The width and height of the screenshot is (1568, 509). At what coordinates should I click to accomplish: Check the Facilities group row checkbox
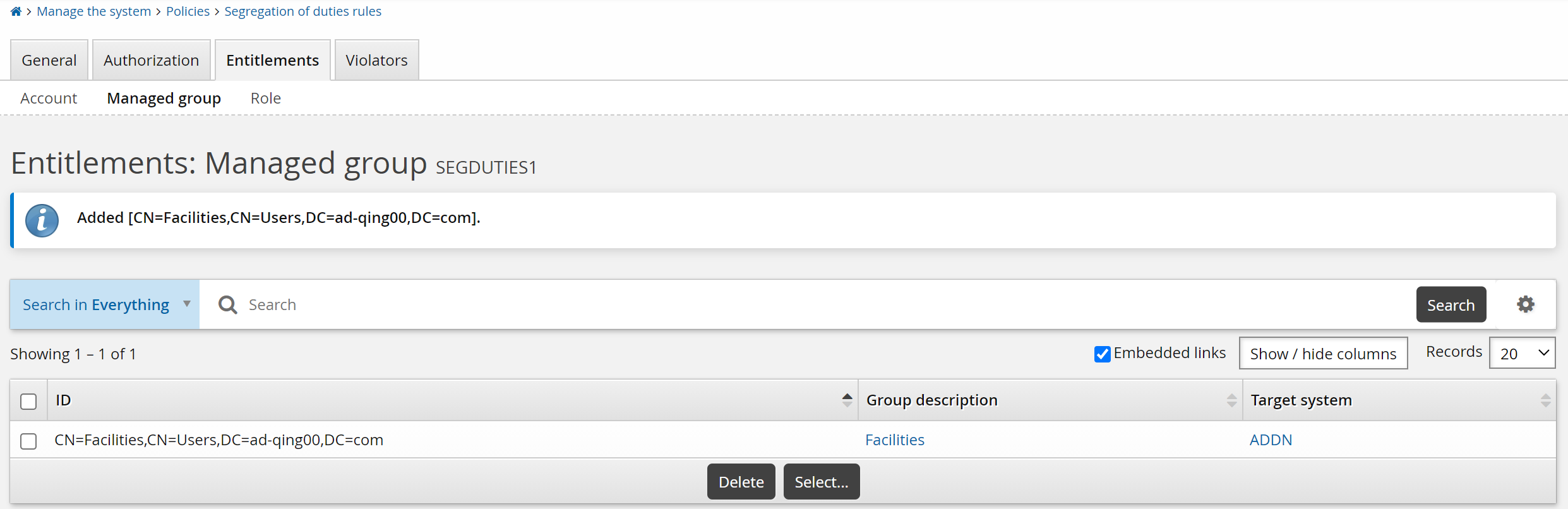coord(28,441)
